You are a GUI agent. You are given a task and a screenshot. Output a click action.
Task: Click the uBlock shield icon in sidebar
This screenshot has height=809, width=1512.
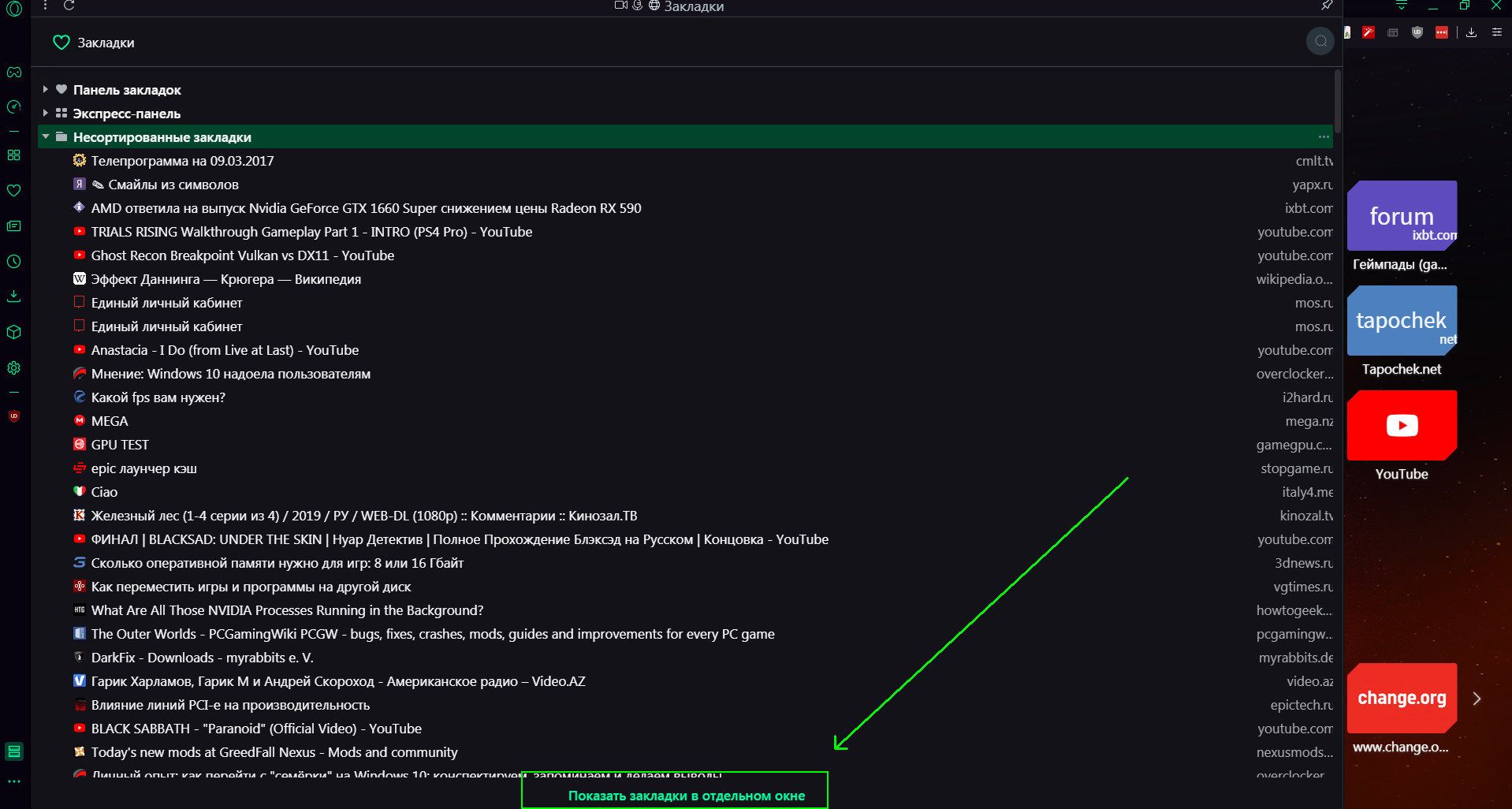pyautogui.click(x=13, y=416)
